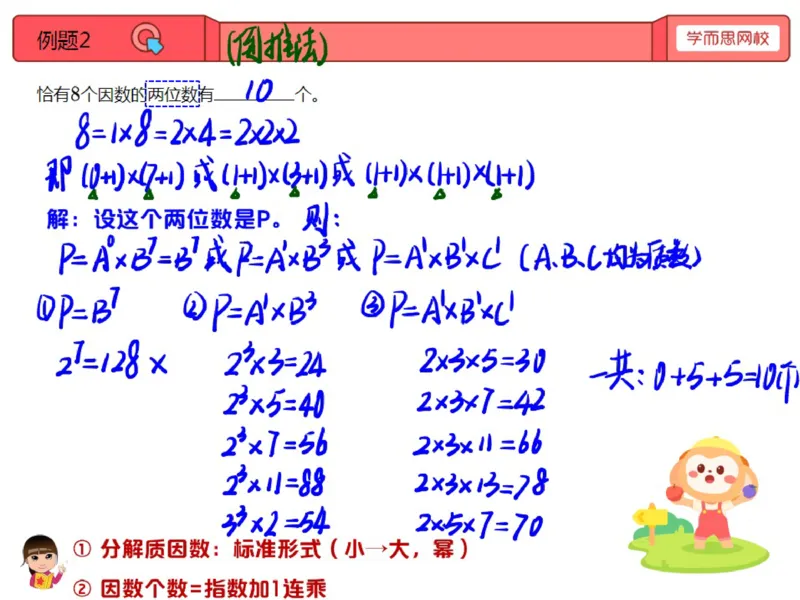
Task: Click the circled ① case P=B⁷
Action: 79,309
